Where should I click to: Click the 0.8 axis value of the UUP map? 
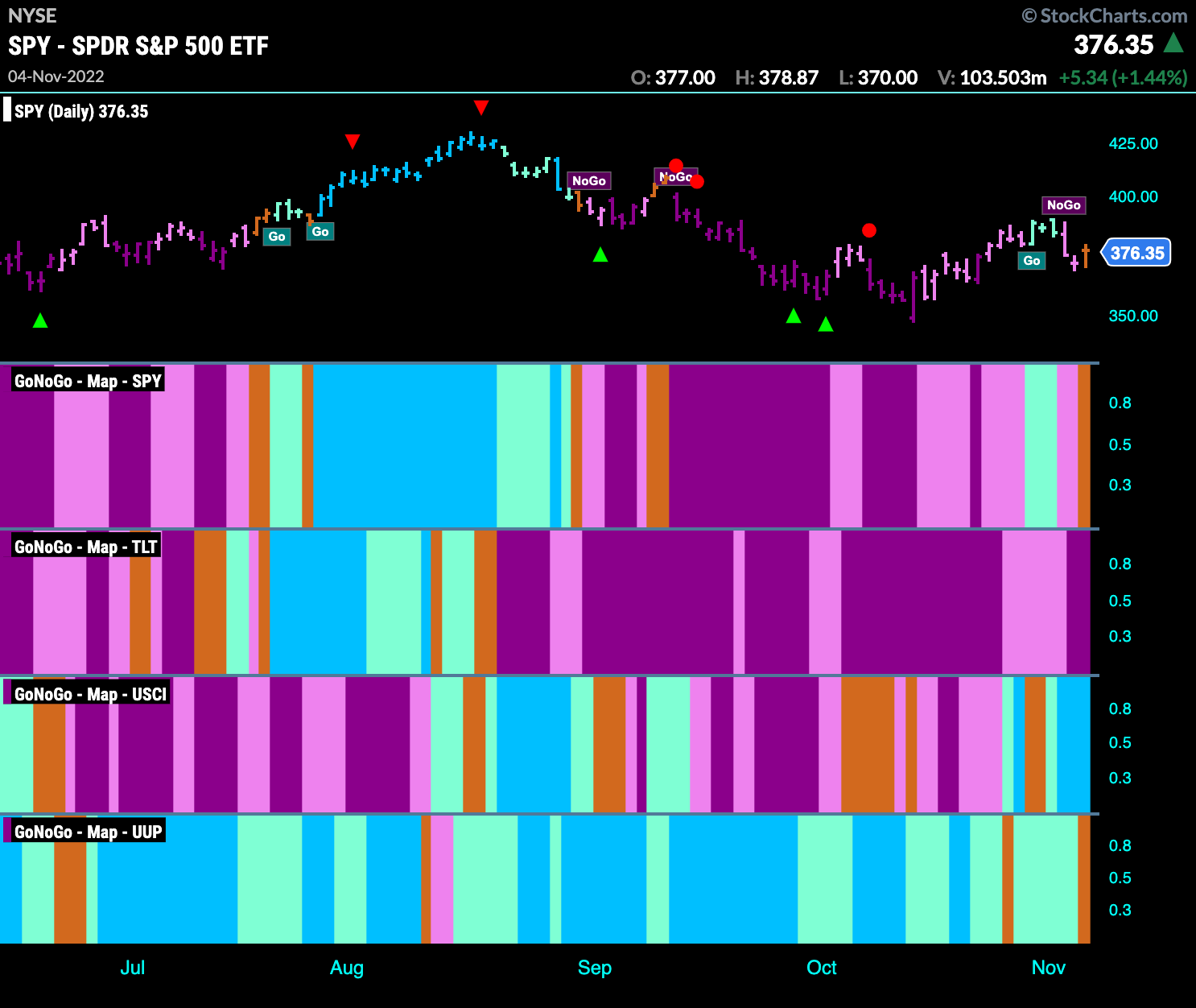pos(1120,845)
